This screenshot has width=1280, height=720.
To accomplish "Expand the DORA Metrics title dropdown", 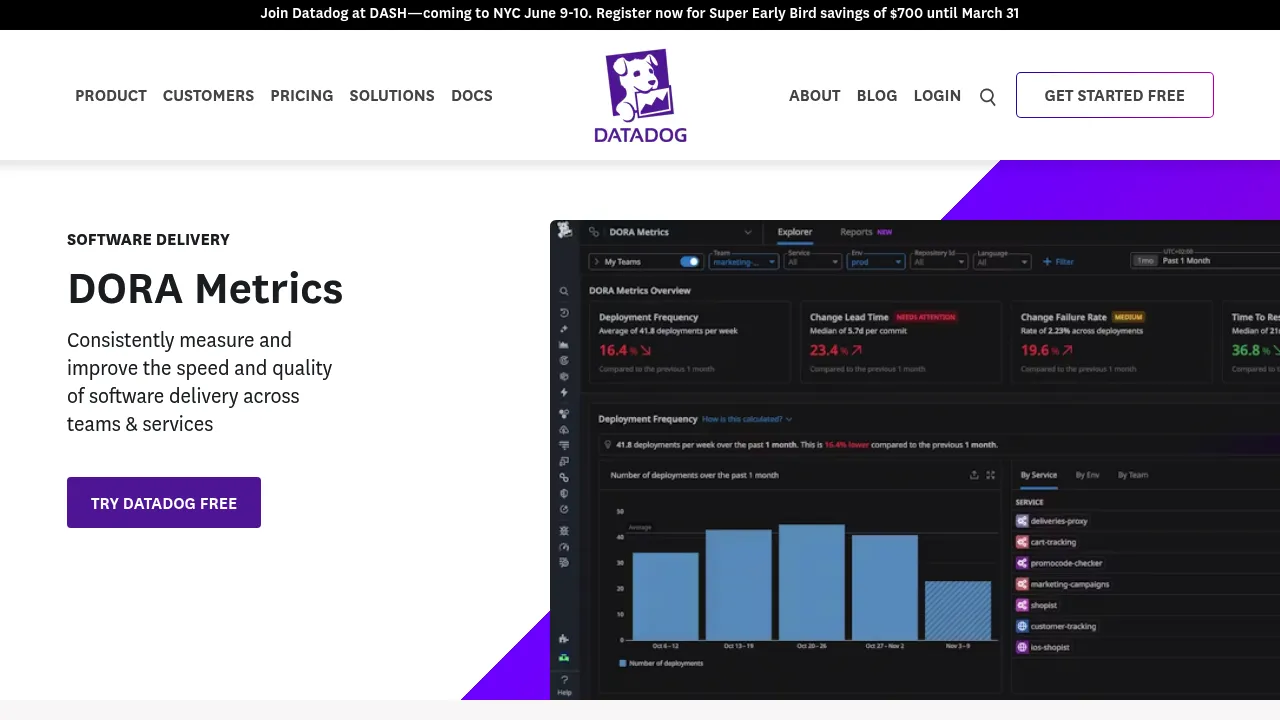I will click(748, 232).
